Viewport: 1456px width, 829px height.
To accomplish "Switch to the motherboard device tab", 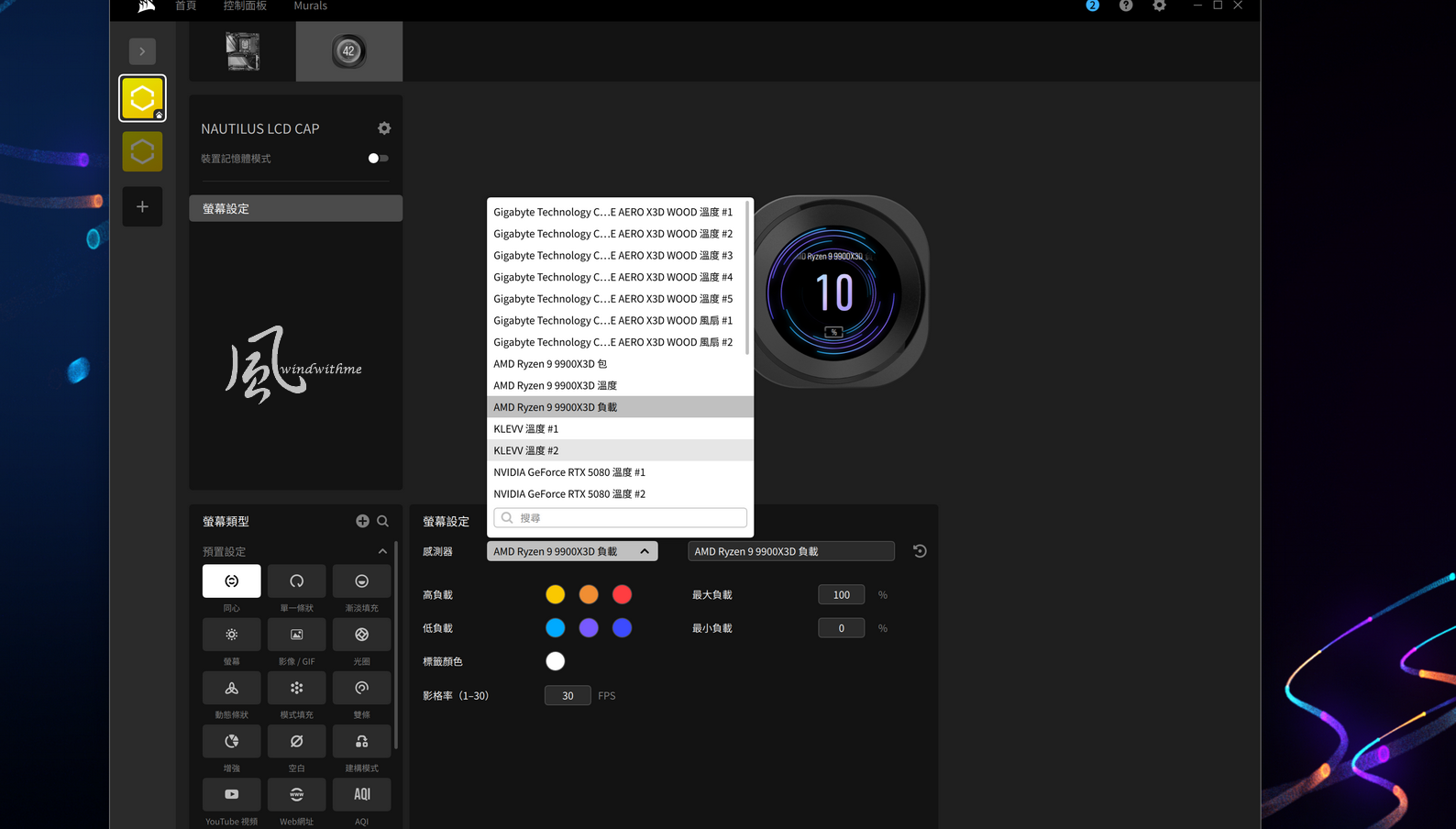I will [243, 51].
